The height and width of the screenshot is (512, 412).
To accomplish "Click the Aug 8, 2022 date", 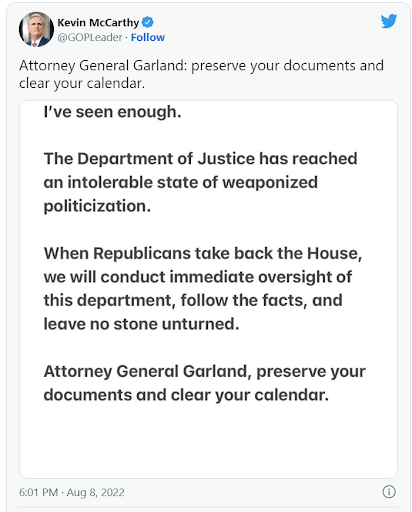I will [x=95, y=492].
